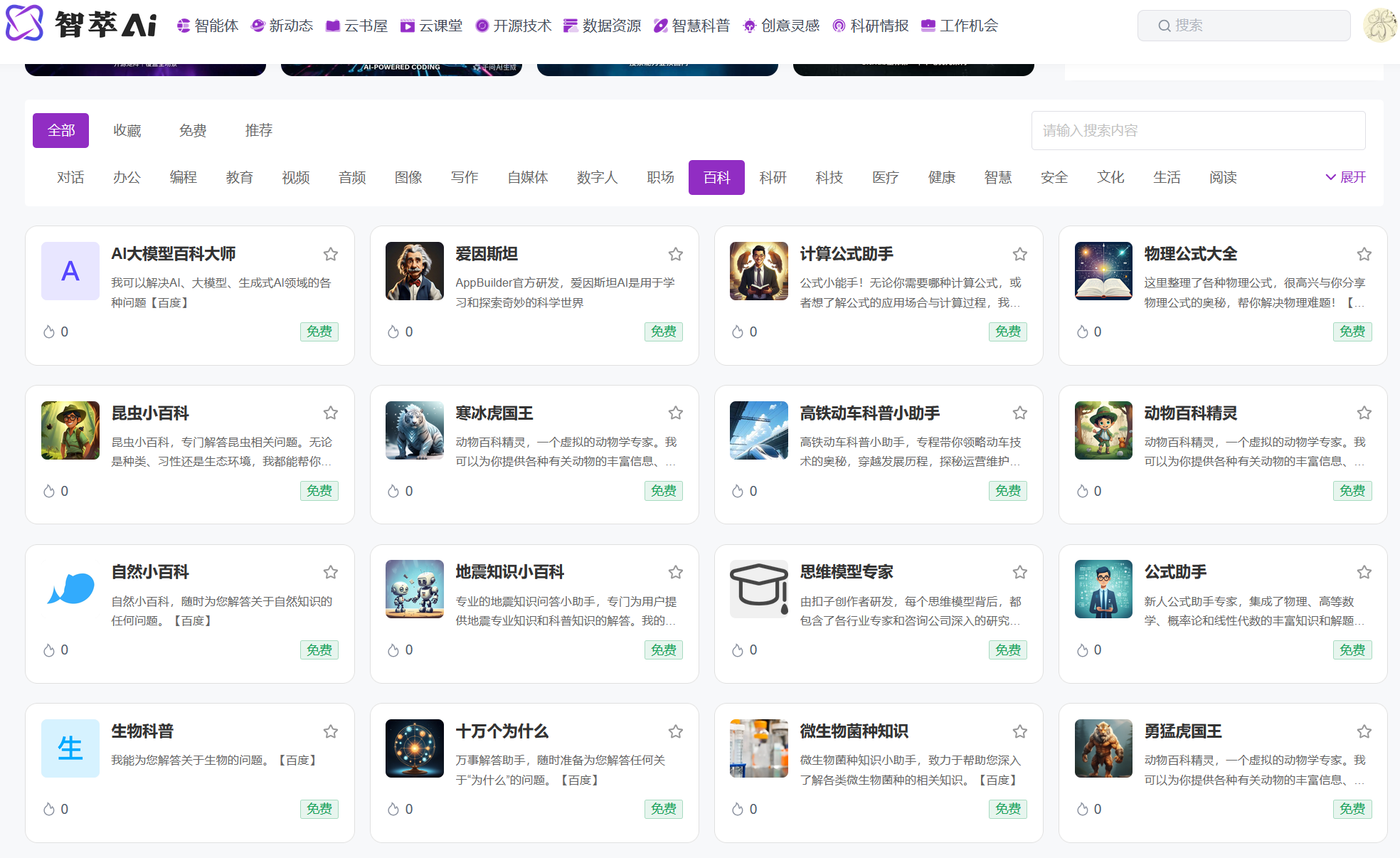Open the 十万个为什么 card title
This screenshot has height=858, width=1400.
[502, 731]
